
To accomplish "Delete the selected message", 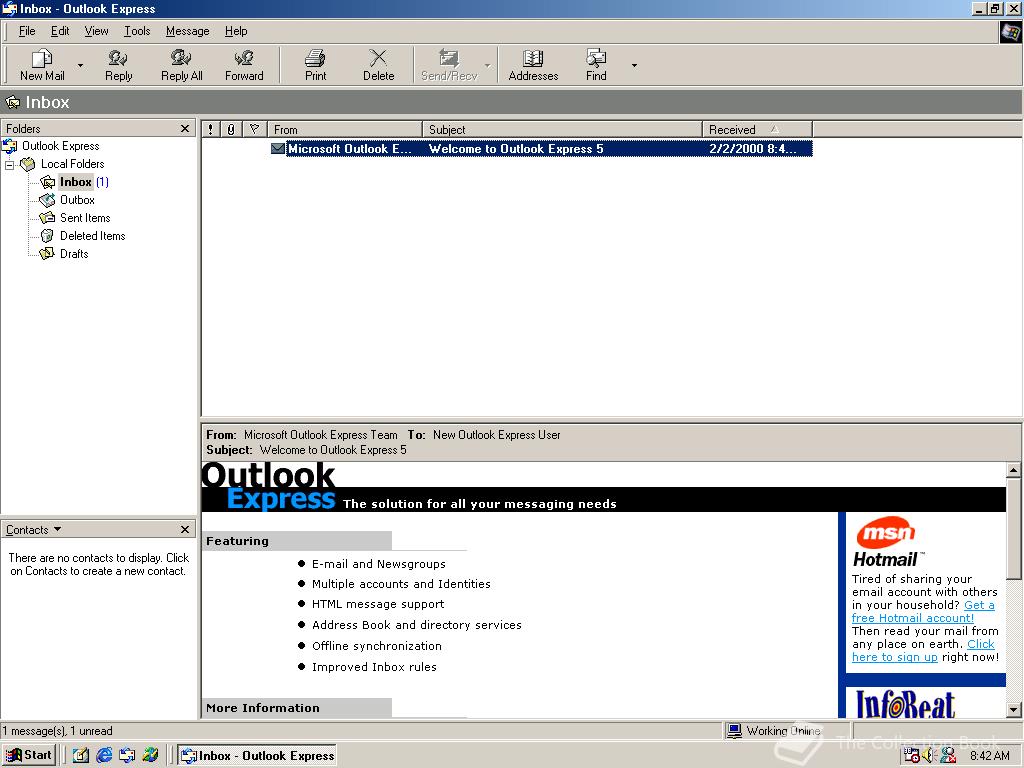I will [x=378, y=65].
